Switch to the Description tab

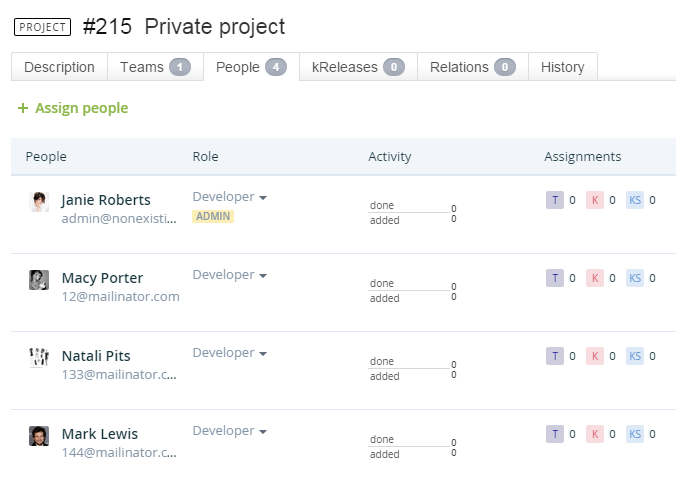pos(59,67)
